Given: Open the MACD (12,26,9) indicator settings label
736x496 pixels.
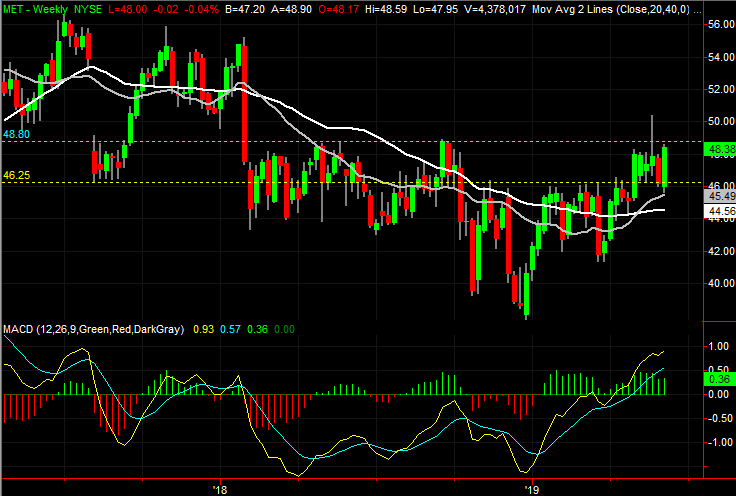Looking at the screenshot, I should pyautogui.click(x=93, y=329).
